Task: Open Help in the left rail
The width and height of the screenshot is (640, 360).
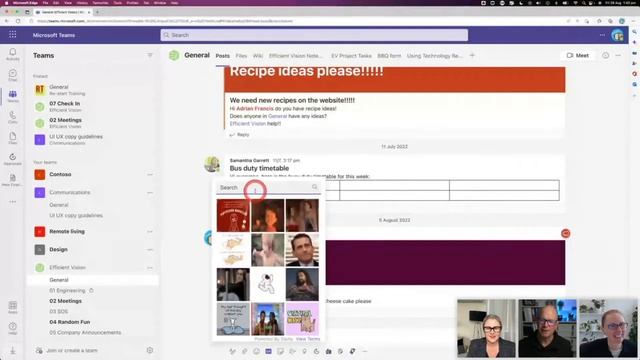Action: (x=13, y=328)
